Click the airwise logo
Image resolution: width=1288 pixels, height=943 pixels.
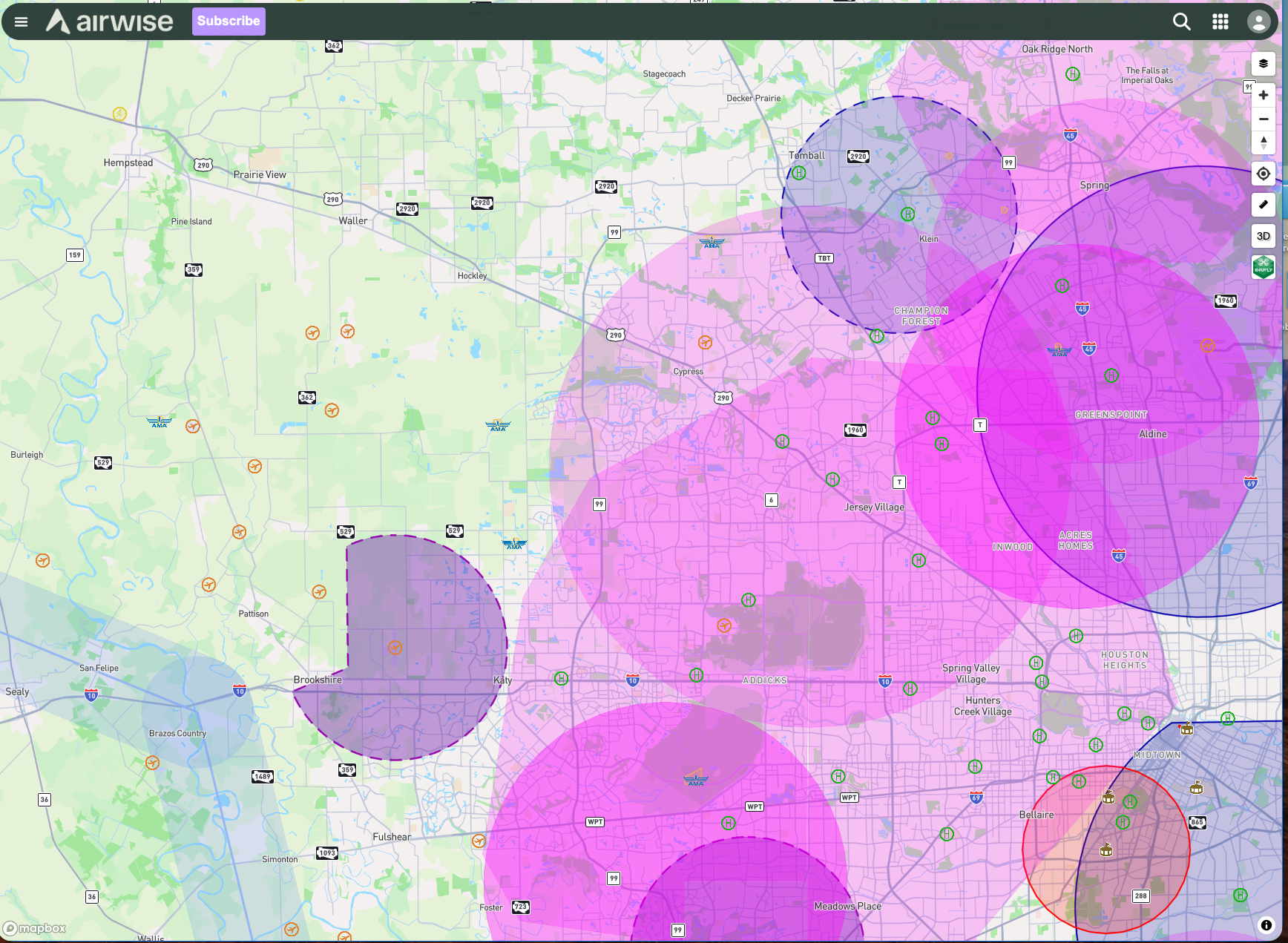coord(109,22)
